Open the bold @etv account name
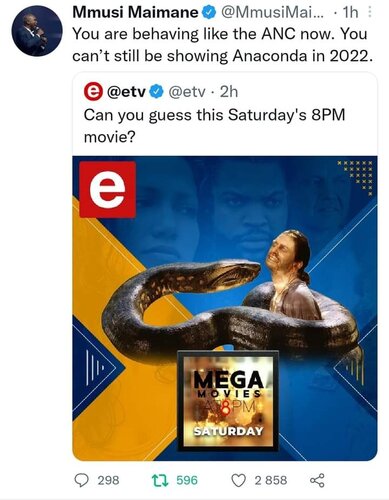Image resolution: width=389 pixels, height=500 pixels. (x=126, y=92)
